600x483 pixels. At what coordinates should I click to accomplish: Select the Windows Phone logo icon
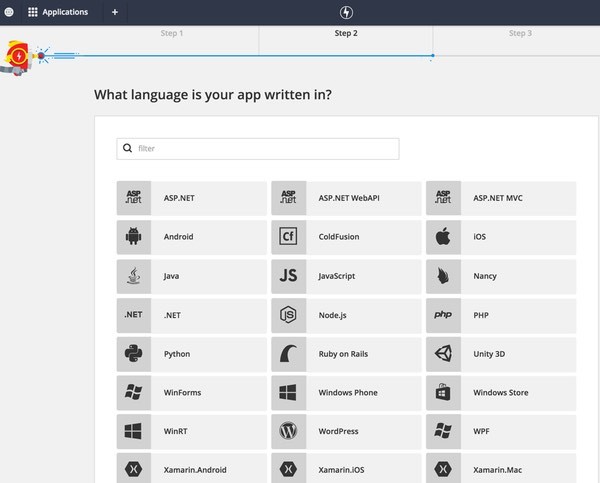point(288,392)
